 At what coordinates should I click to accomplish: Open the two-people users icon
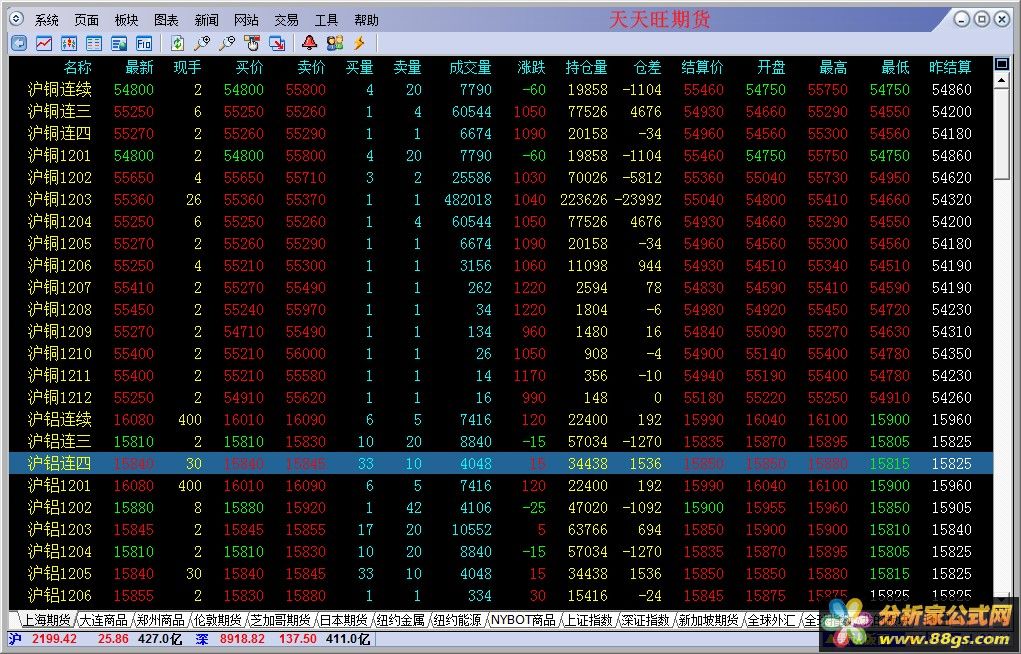coord(335,43)
